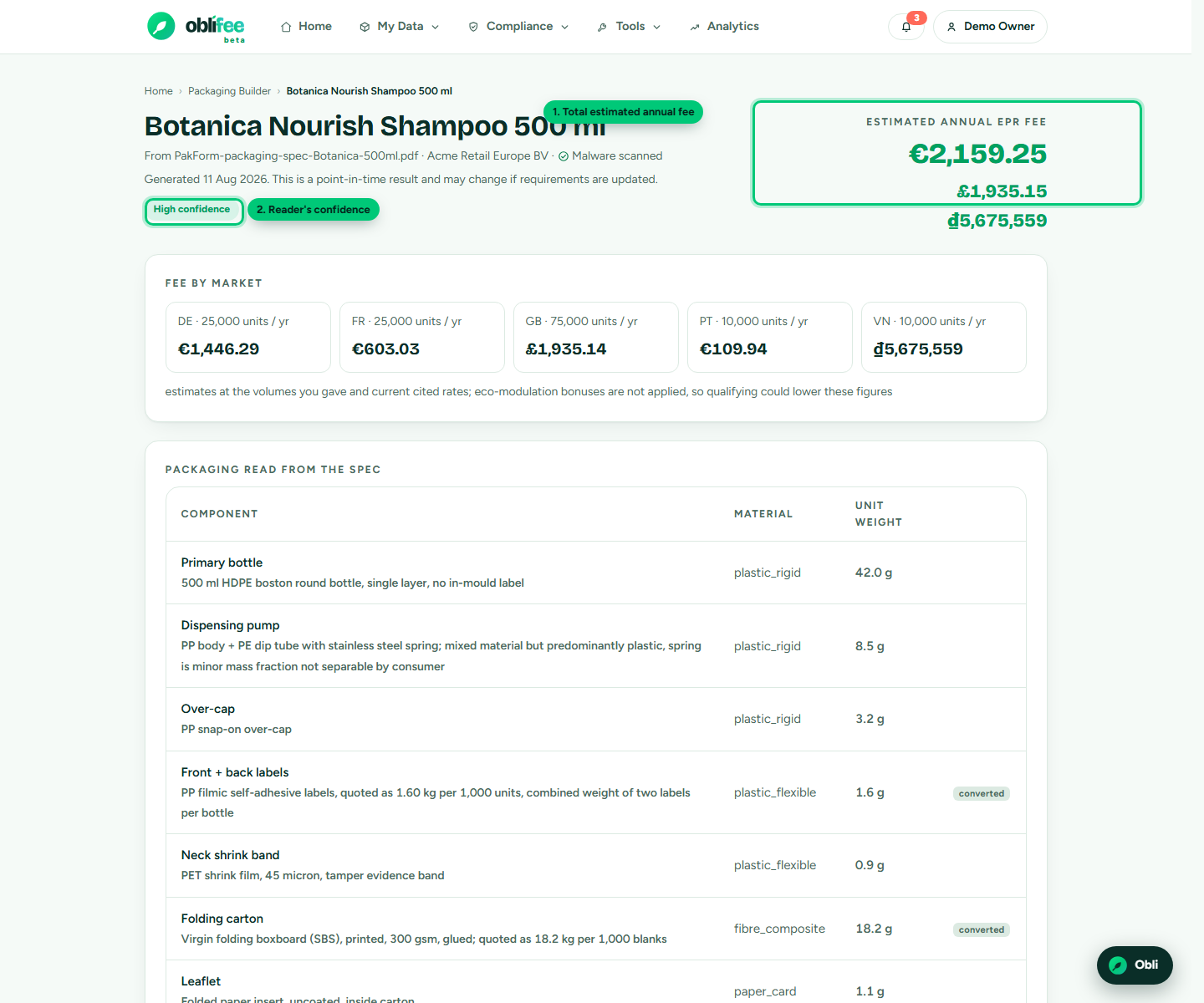Open the Tools menu
1204x1003 pixels.
point(629,27)
